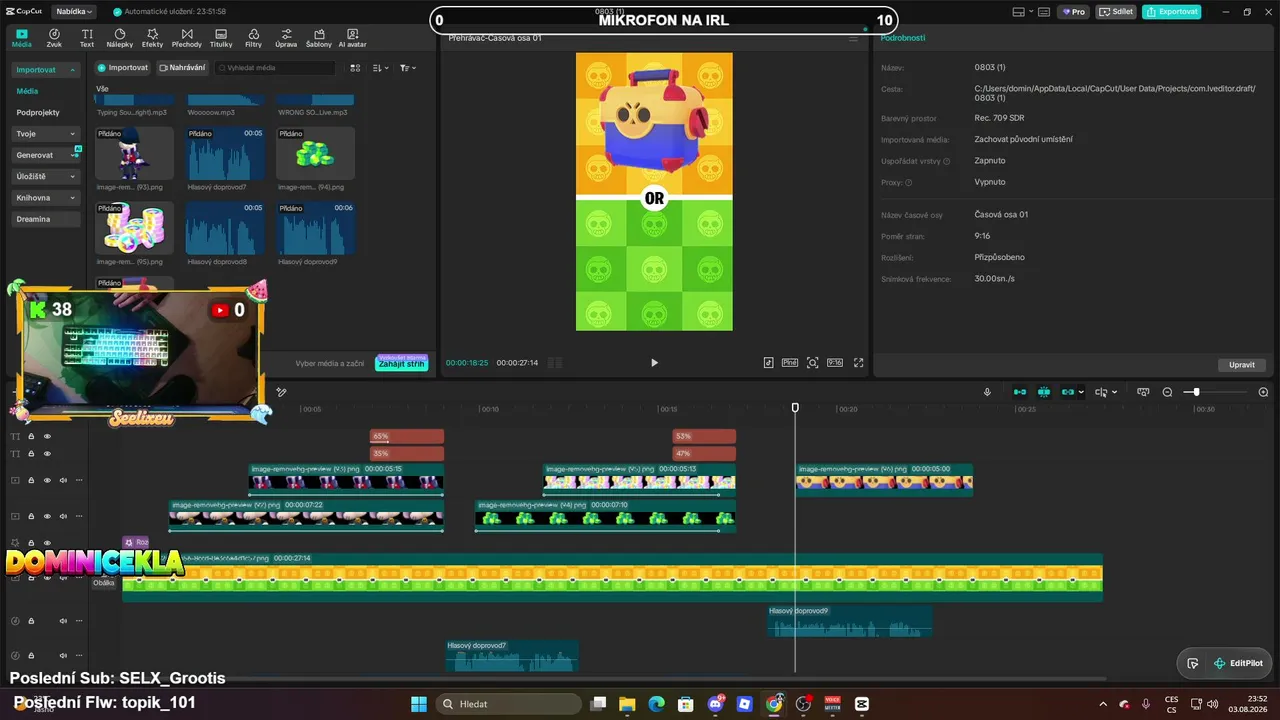Open Dreamina in the sidebar
Image resolution: width=1280 pixels, height=720 pixels.
(46, 219)
